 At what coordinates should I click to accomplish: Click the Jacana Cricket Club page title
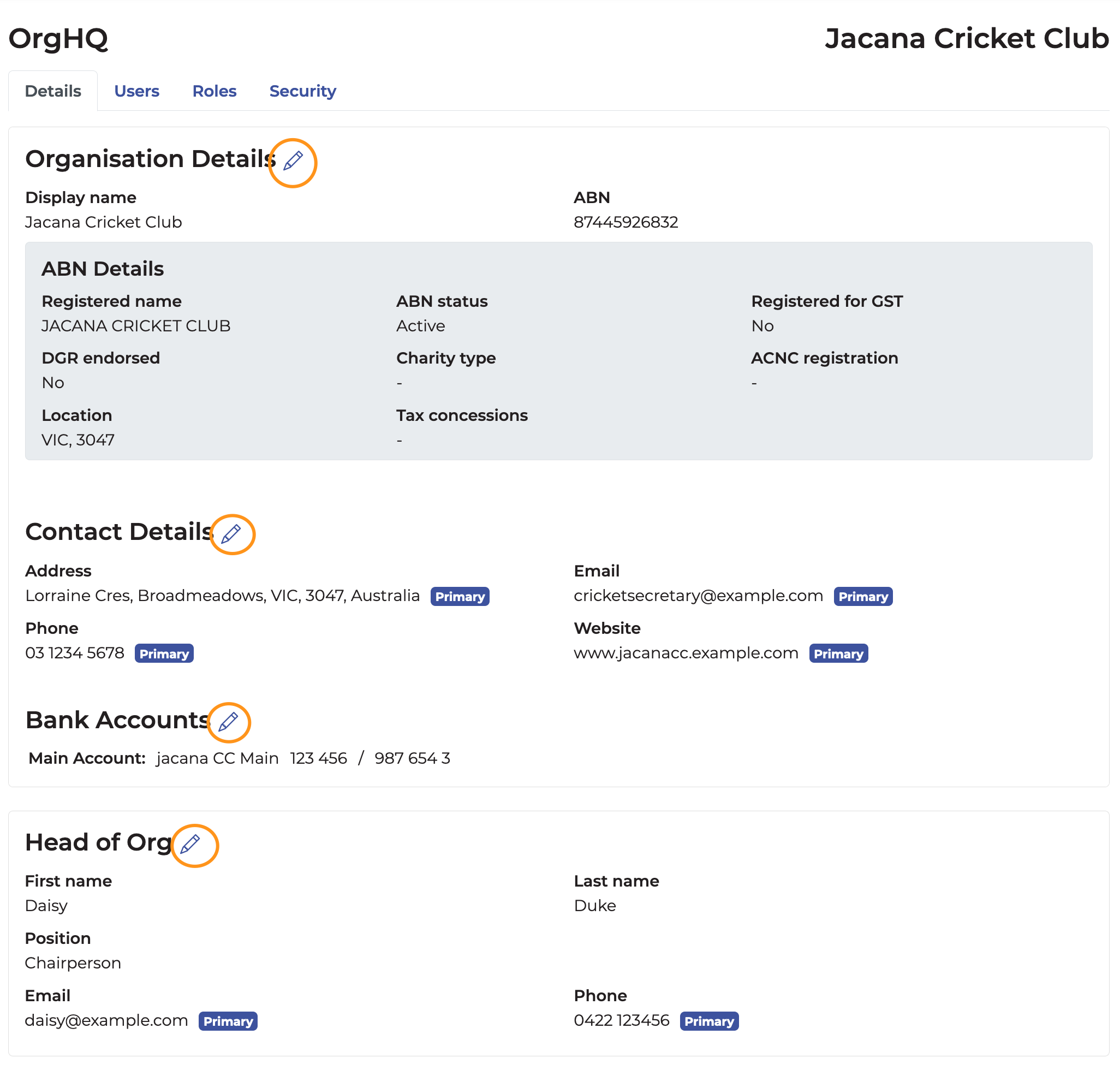pyautogui.click(x=966, y=39)
